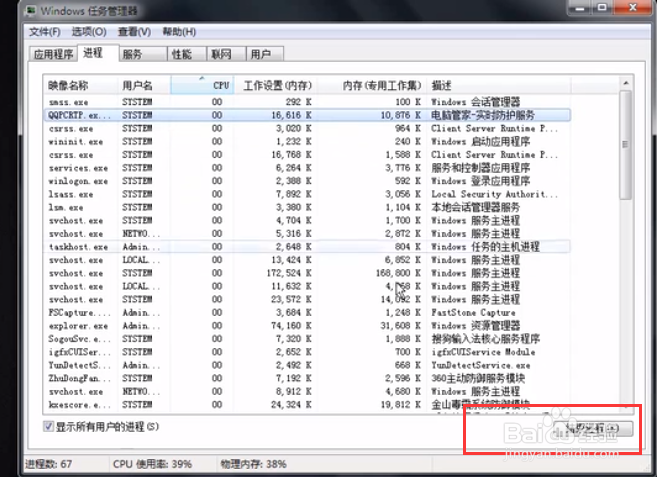
Task: Click the 360主动防御服务模块 description
Action: 478,378
